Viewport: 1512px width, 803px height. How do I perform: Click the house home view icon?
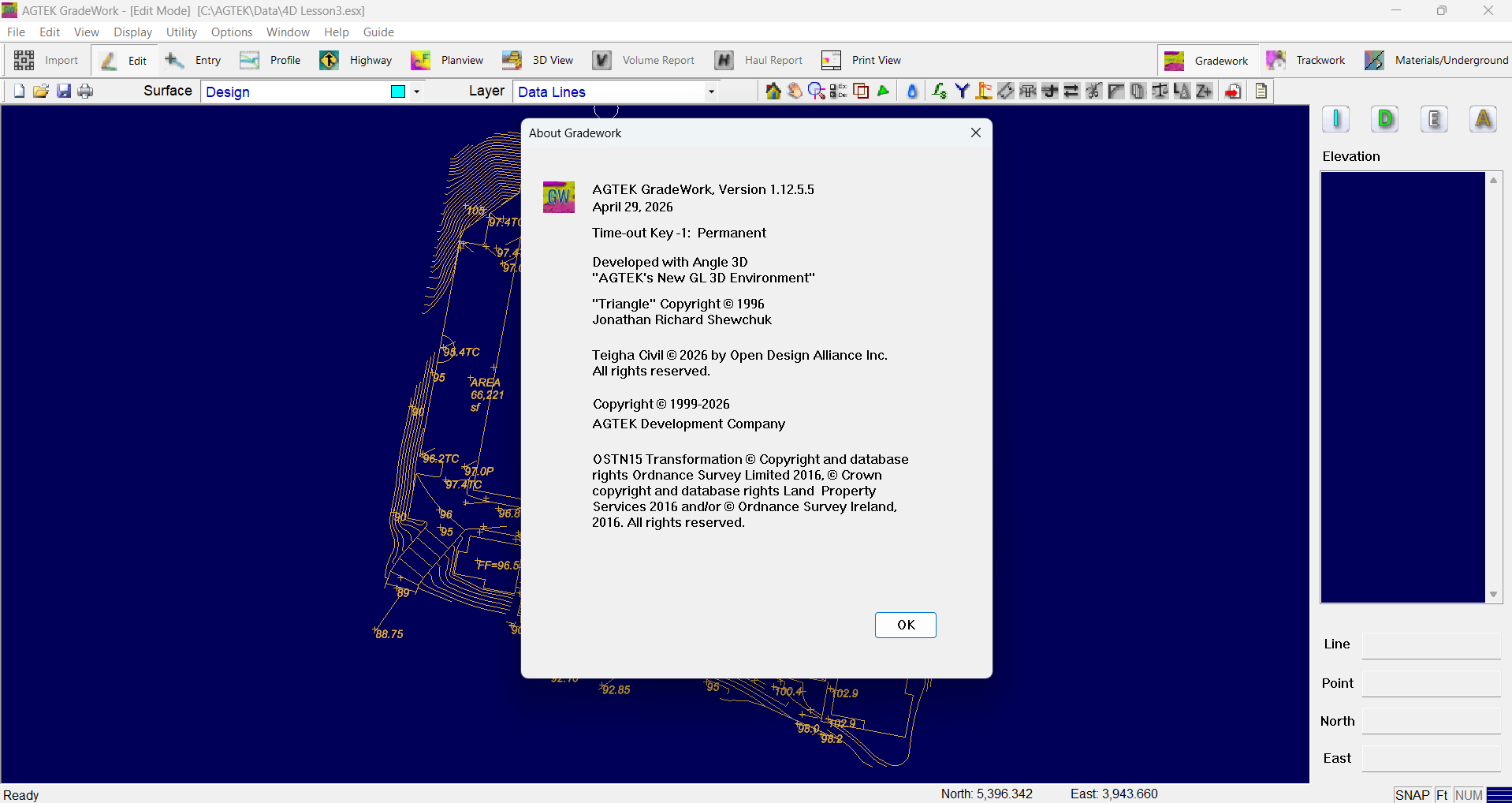click(773, 91)
